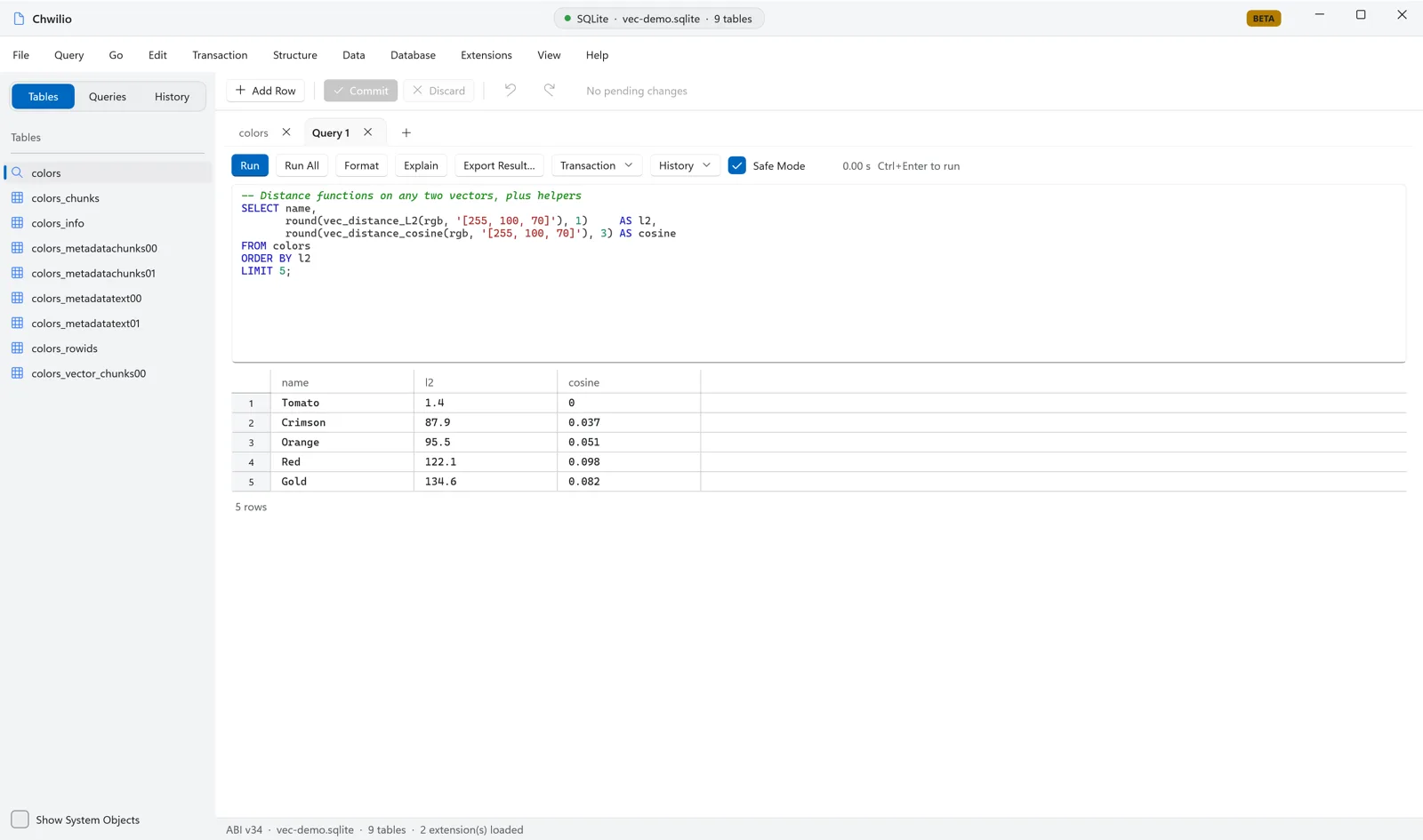Click the magnifier icon beside colors
The width and height of the screenshot is (1423, 840).
tap(17, 172)
